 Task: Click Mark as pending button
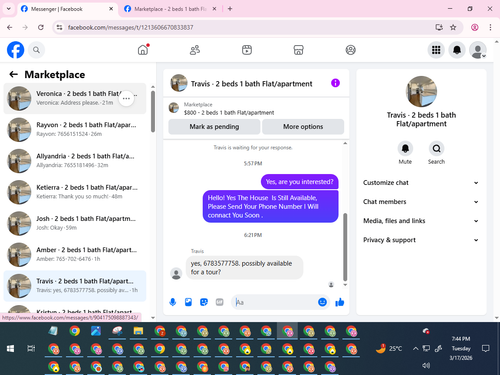click(x=214, y=127)
